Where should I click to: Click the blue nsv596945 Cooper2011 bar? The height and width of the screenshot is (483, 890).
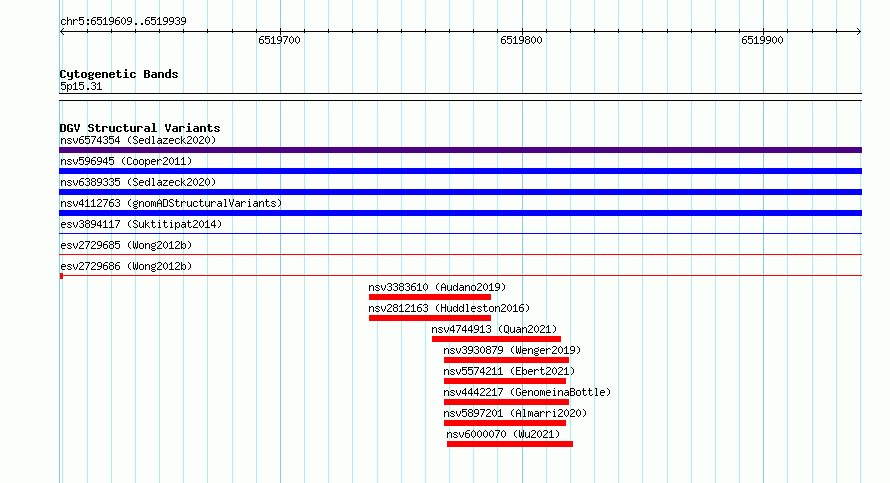coord(460,171)
